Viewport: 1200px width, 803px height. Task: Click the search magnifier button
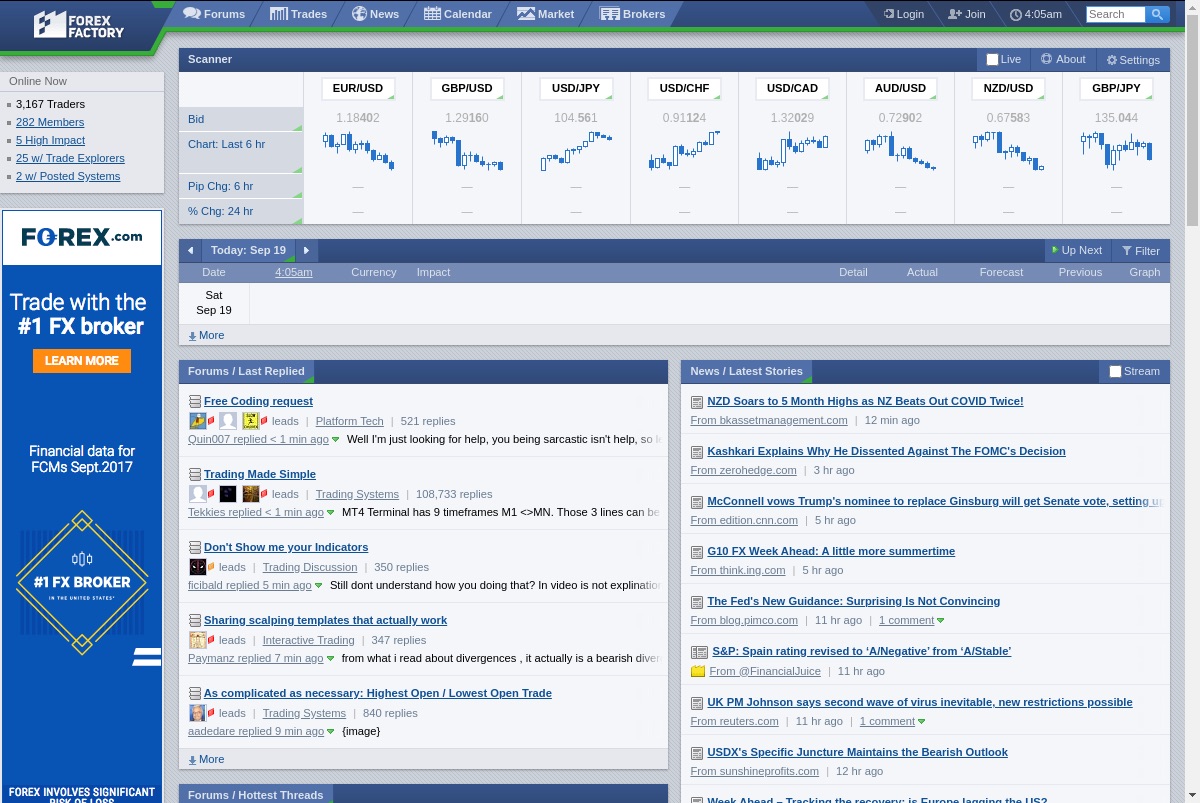coord(1157,14)
